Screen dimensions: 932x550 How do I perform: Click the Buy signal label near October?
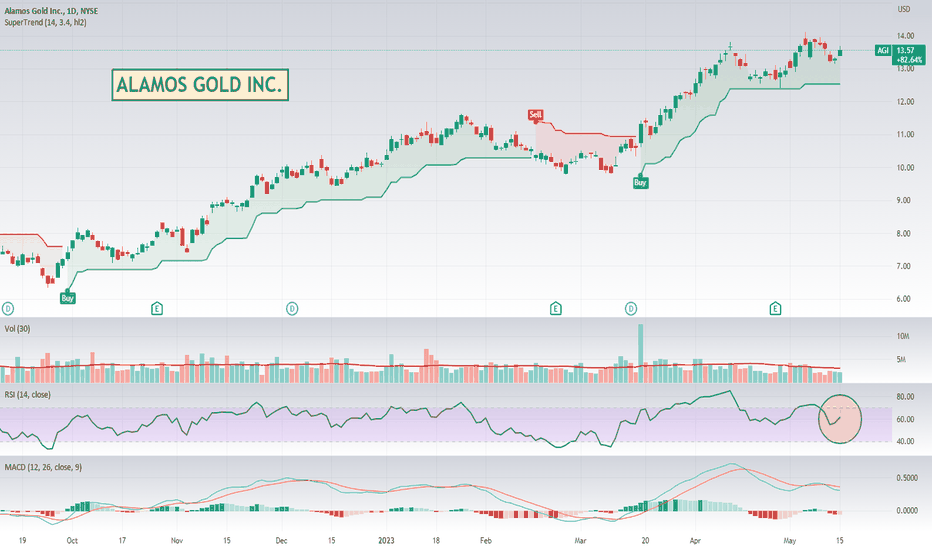click(x=67, y=298)
